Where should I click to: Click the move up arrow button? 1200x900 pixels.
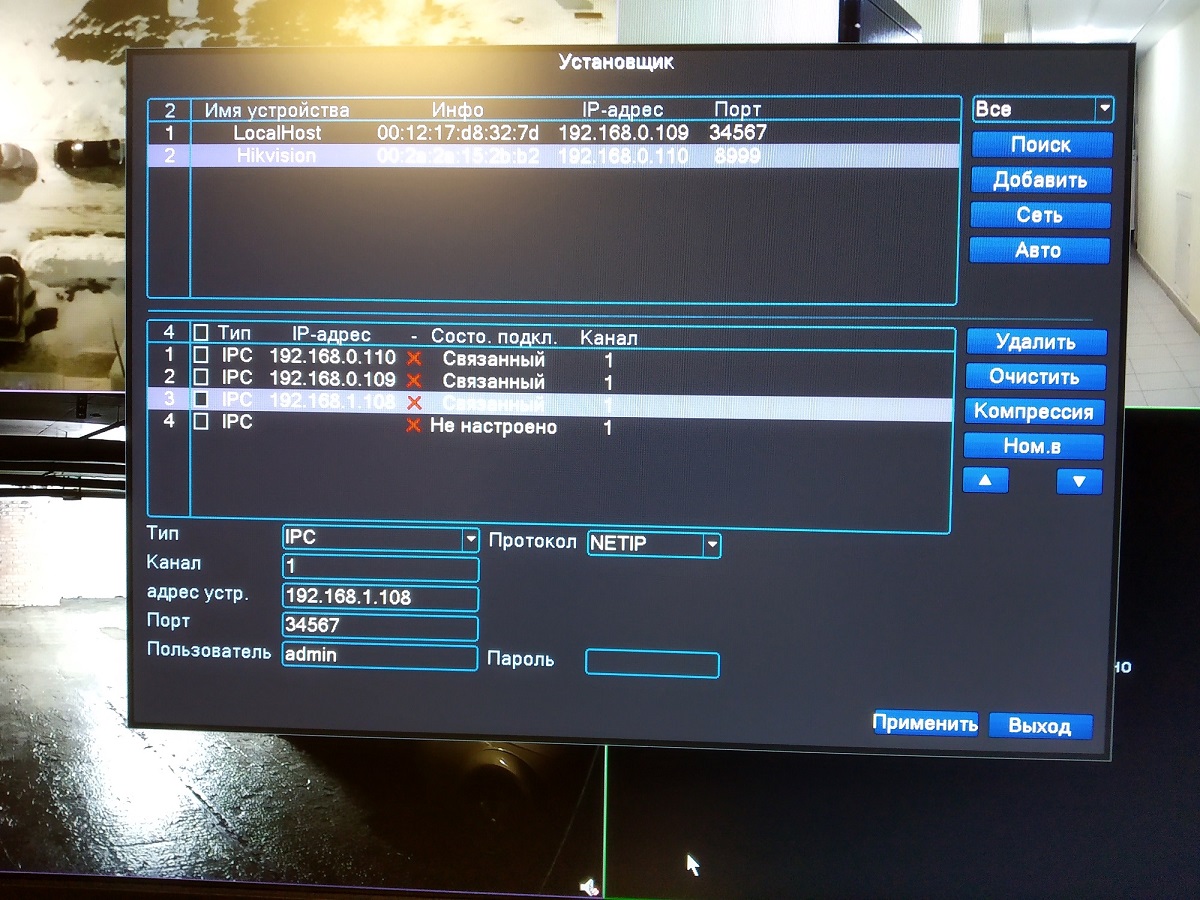[x=985, y=481]
